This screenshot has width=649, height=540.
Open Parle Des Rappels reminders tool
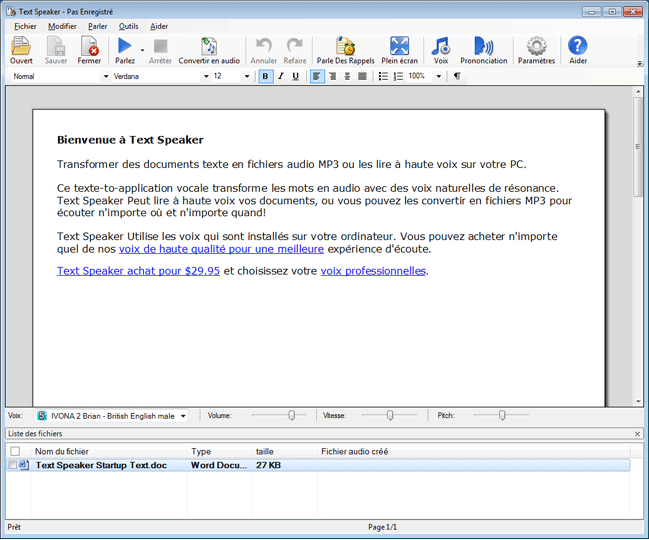(x=345, y=47)
